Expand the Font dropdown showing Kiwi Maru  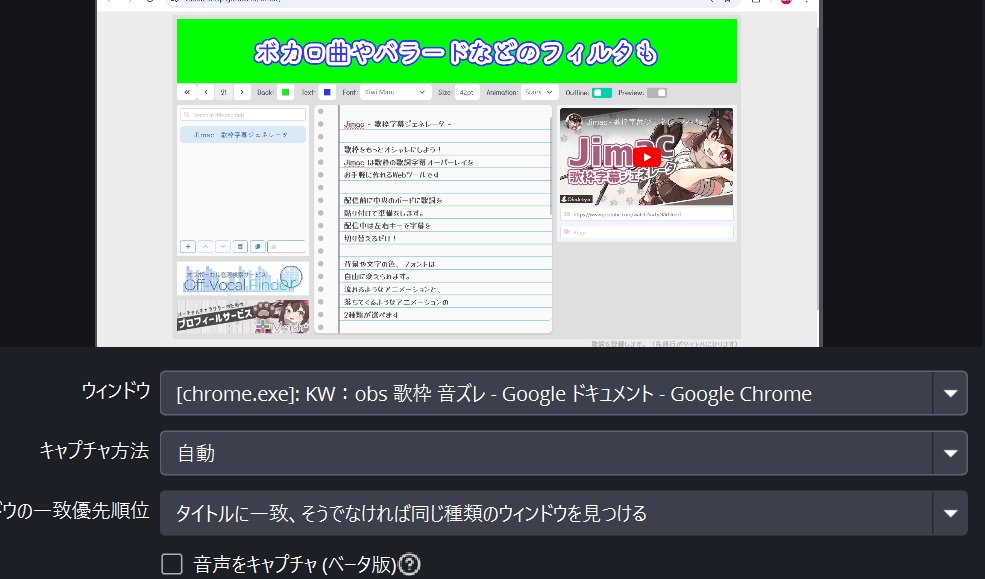396,92
